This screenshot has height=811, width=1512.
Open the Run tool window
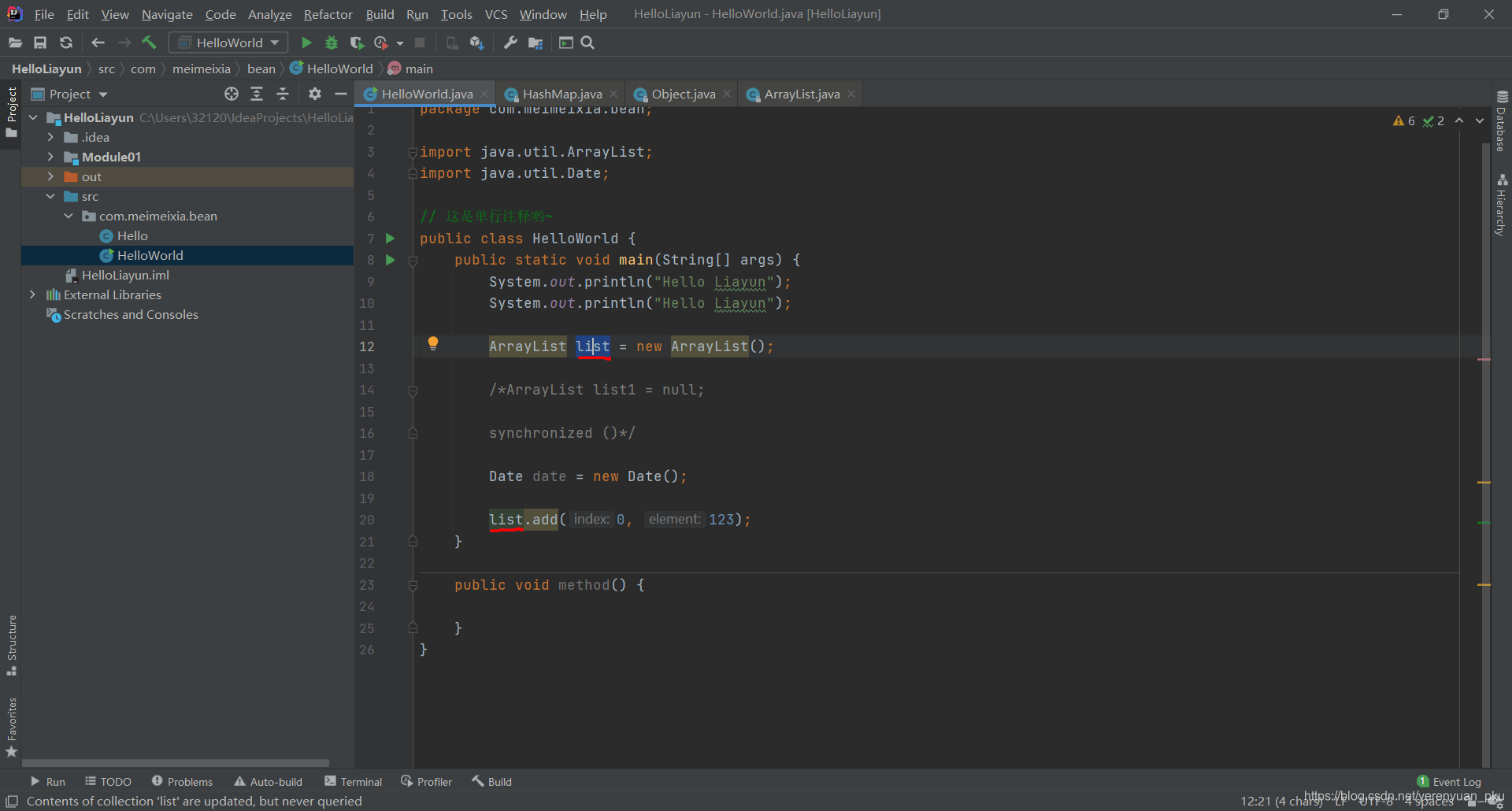coord(47,781)
